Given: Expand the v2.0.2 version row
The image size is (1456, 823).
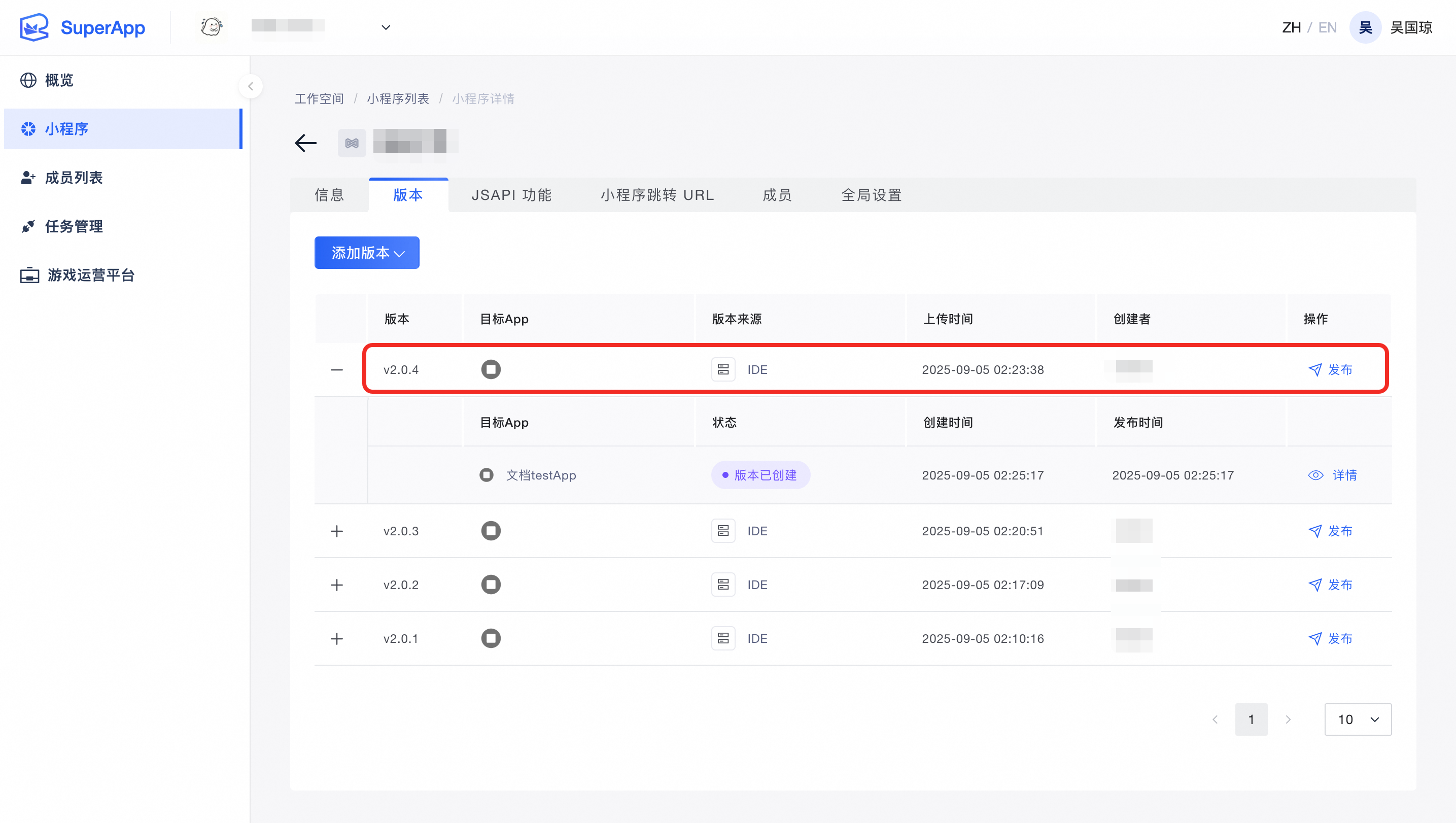Looking at the screenshot, I should [x=337, y=585].
